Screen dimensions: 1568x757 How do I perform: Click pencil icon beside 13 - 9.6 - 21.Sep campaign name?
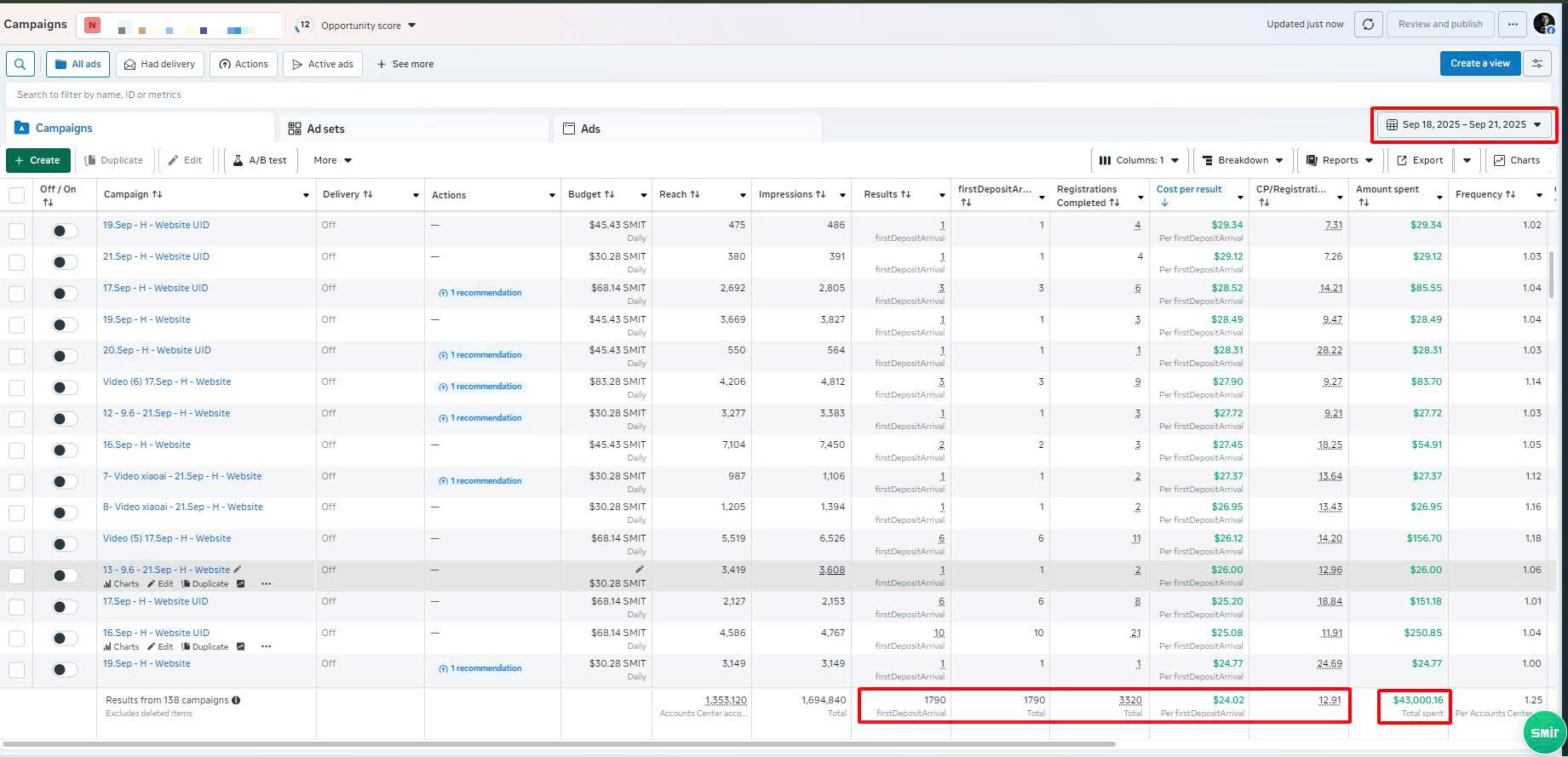pos(238,570)
